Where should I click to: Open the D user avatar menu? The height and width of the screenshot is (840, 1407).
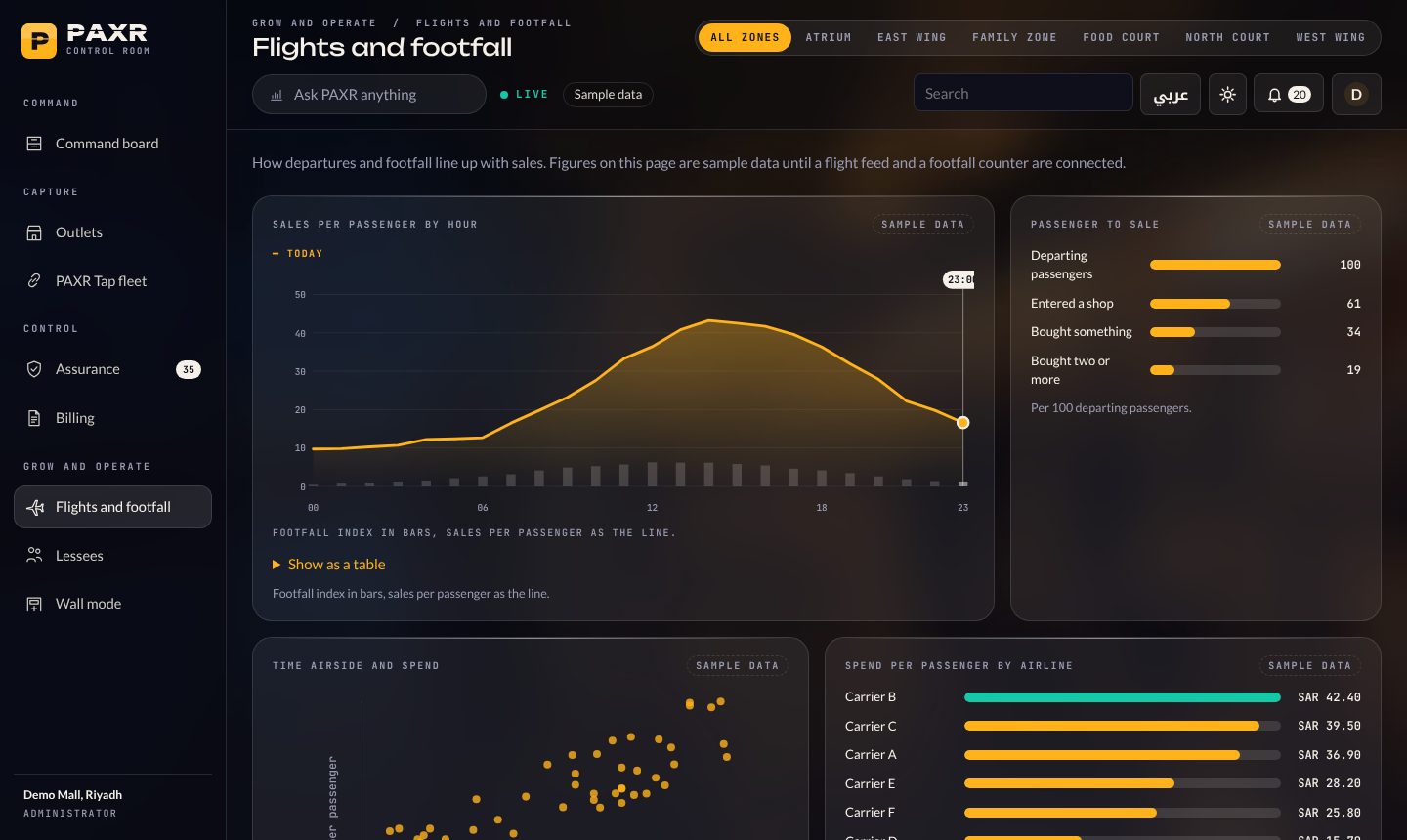tap(1356, 95)
